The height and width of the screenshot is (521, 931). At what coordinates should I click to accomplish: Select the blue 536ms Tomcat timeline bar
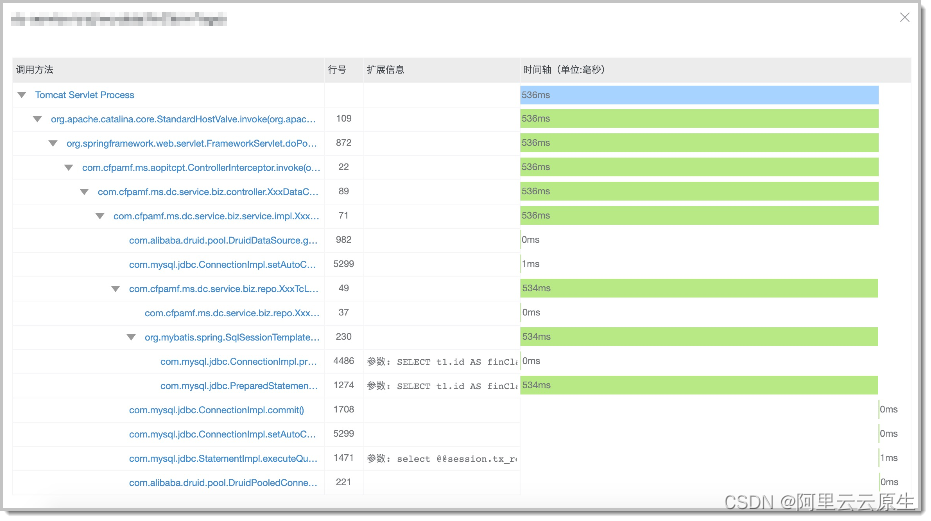click(699, 95)
